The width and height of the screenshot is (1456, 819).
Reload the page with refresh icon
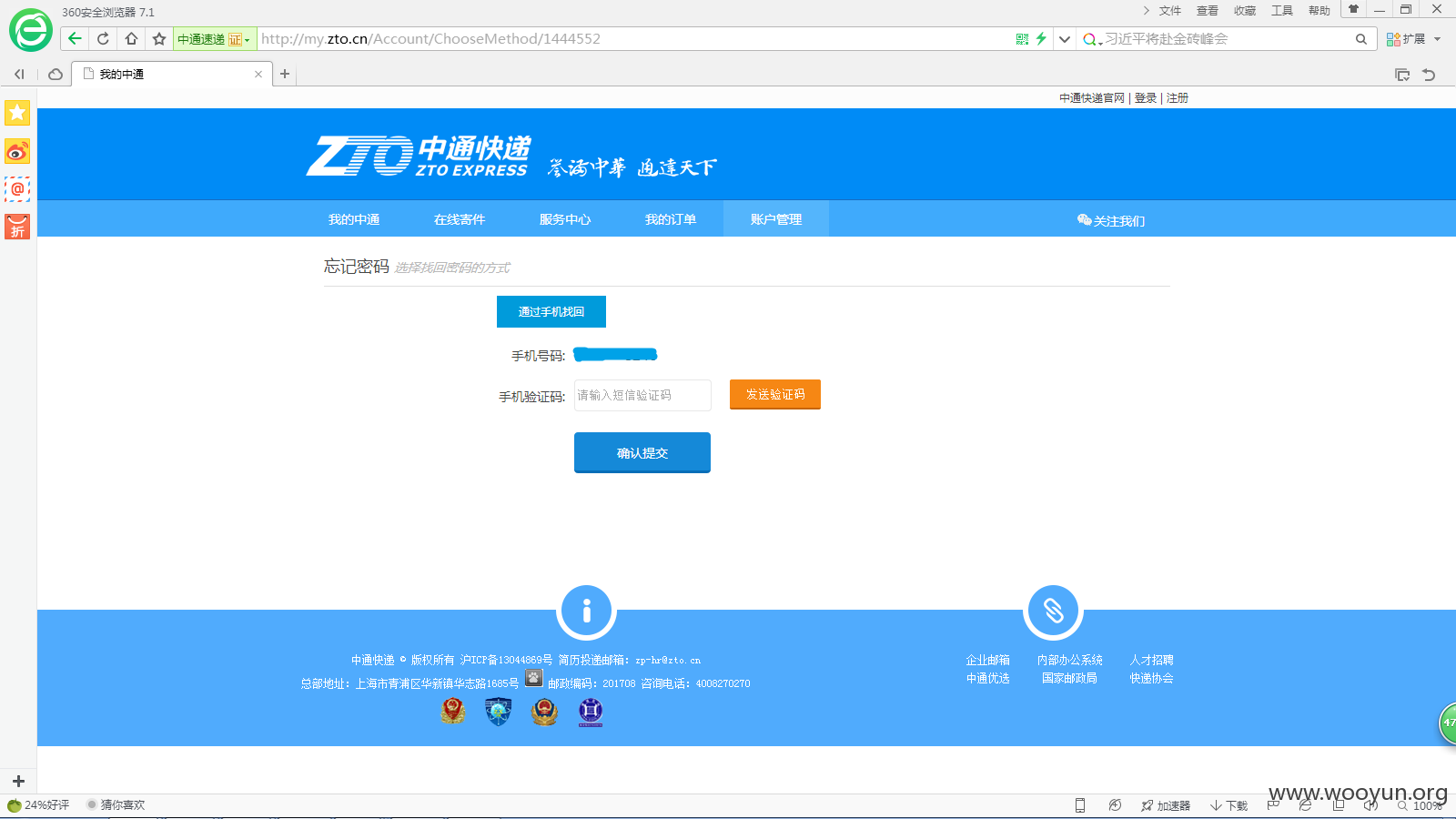click(103, 38)
